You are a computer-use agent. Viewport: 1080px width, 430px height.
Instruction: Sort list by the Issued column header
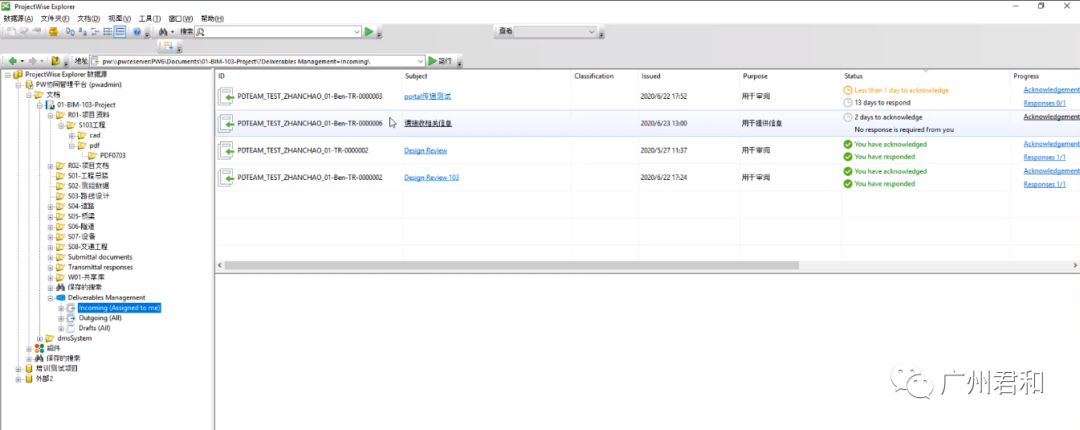tap(651, 76)
